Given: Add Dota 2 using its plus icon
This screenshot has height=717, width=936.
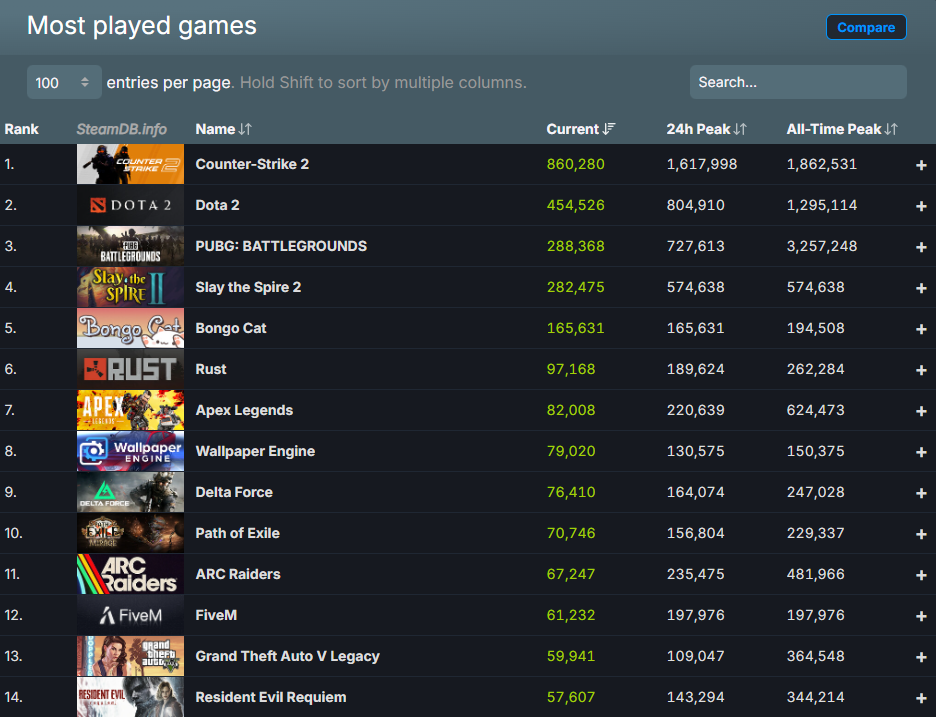Looking at the screenshot, I should pyautogui.click(x=921, y=206).
